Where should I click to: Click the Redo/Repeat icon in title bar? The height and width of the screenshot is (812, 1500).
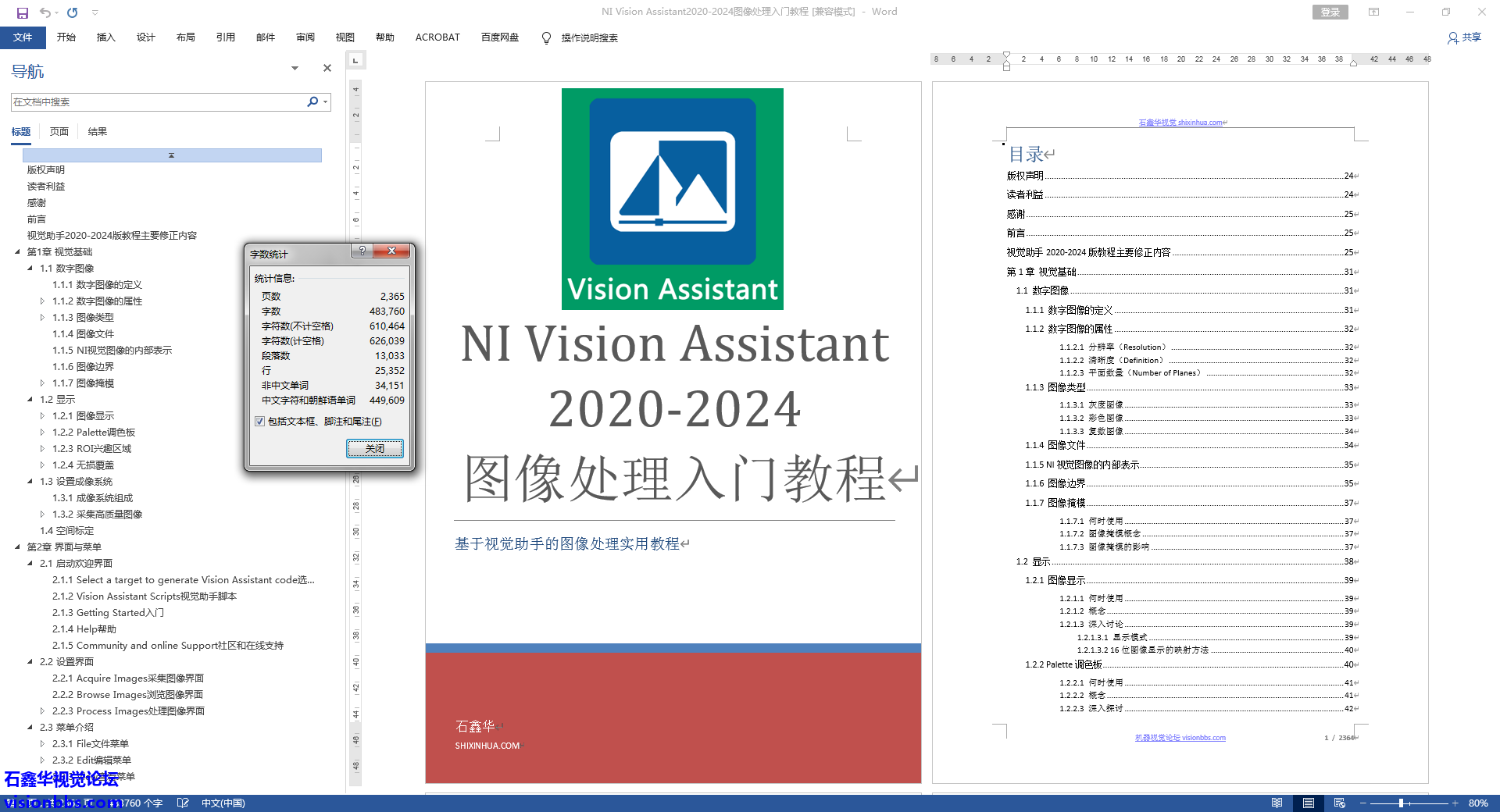click(x=73, y=12)
